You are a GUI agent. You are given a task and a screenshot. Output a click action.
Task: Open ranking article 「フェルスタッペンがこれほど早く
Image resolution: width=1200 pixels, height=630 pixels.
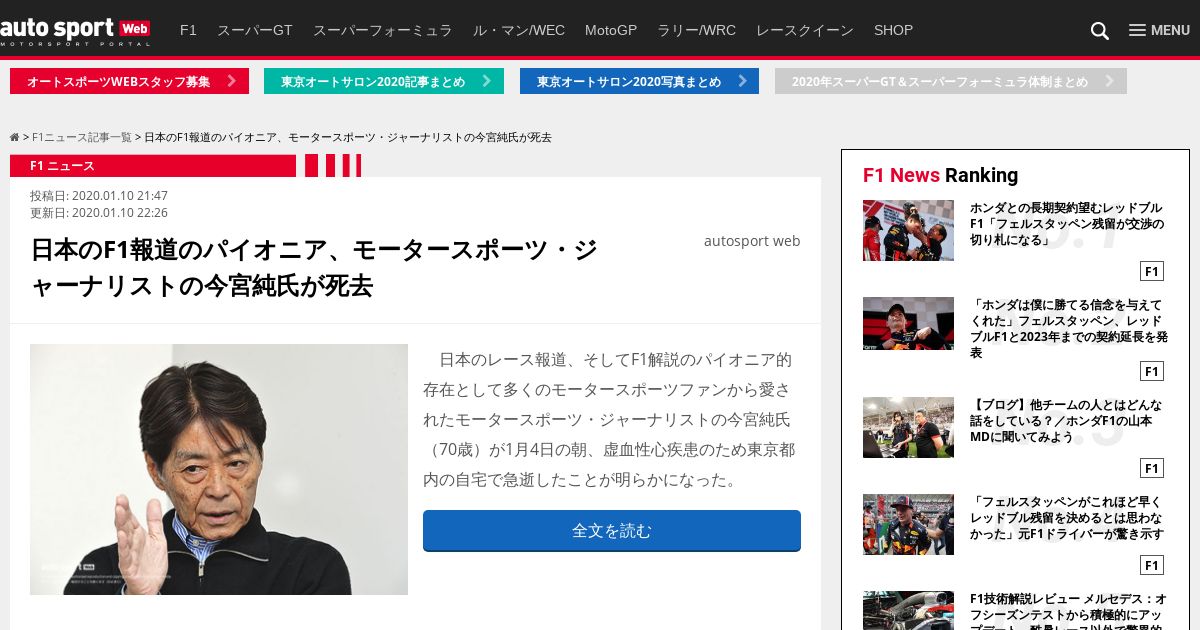coord(1067,518)
